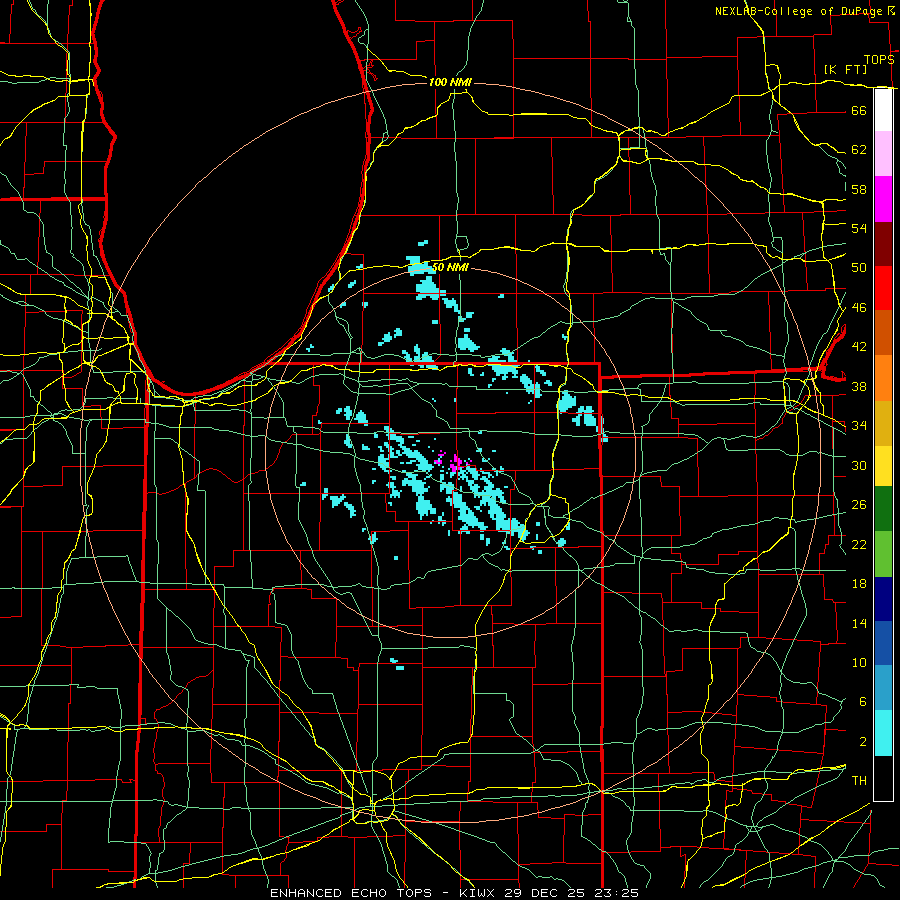Click the "10" legend value
This screenshot has width=900, height=900.
pyautogui.click(x=859, y=662)
